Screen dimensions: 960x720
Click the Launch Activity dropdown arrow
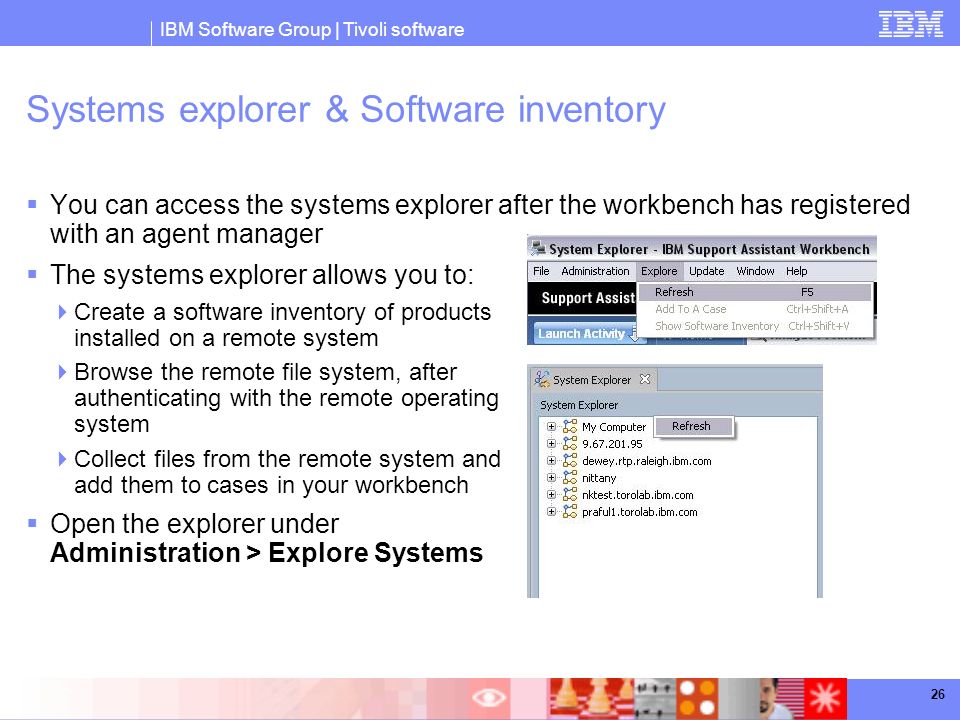click(634, 334)
